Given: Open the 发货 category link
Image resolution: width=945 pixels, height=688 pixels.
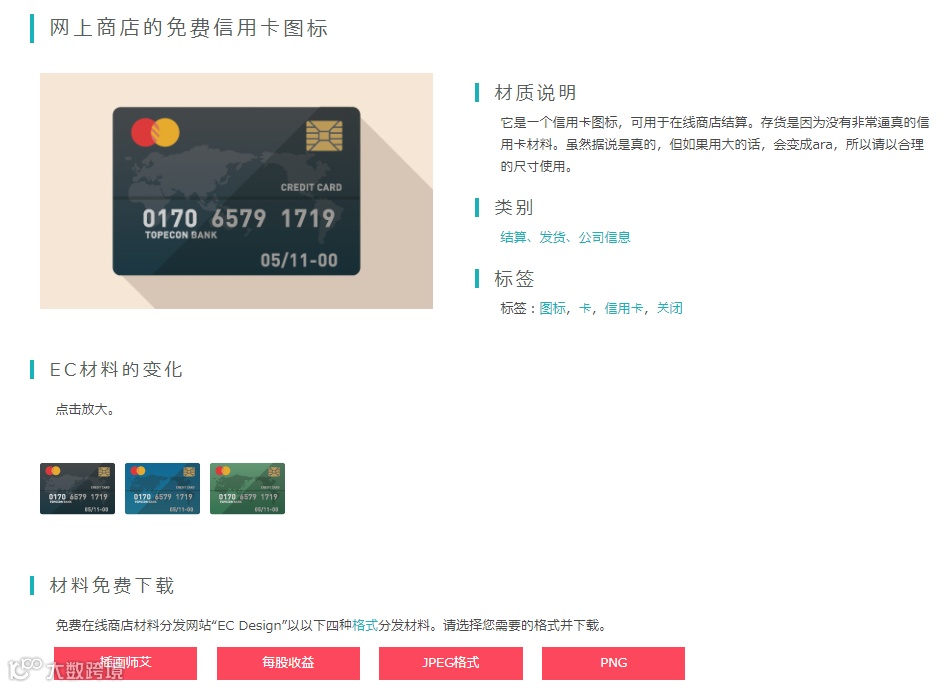Looking at the screenshot, I should click(x=552, y=237).
